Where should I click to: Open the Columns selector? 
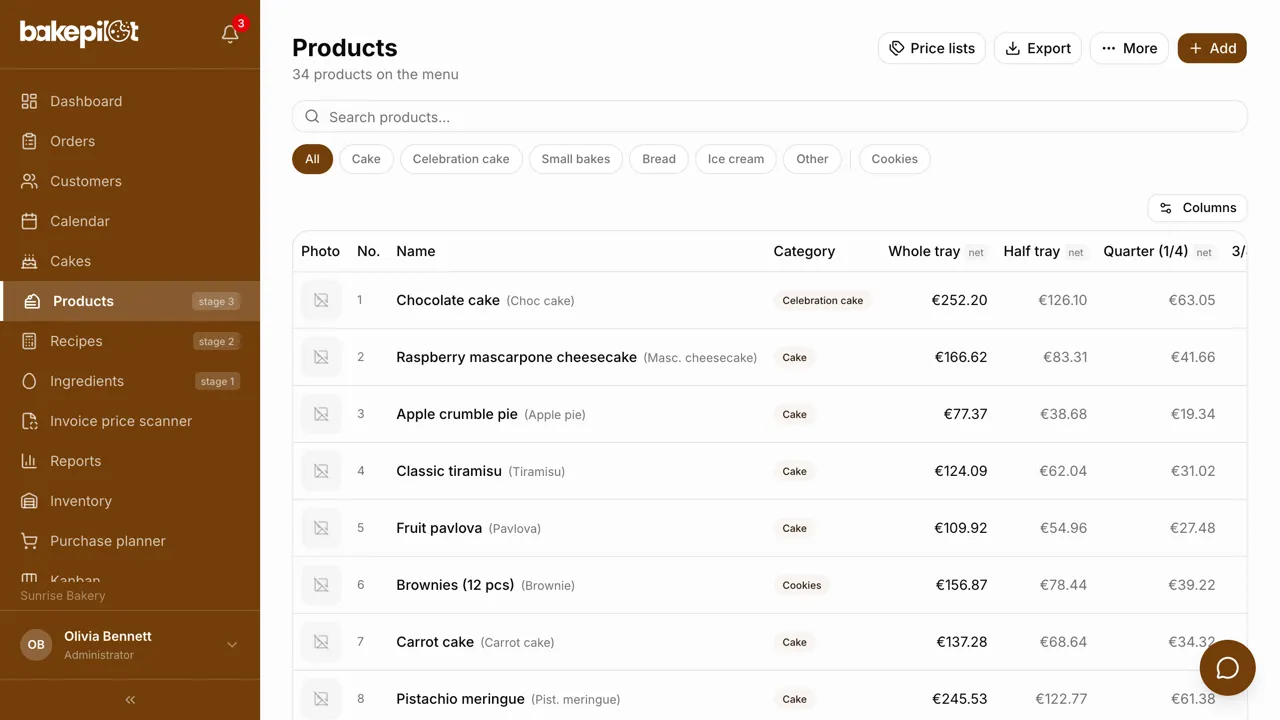tap(1197, 208)
